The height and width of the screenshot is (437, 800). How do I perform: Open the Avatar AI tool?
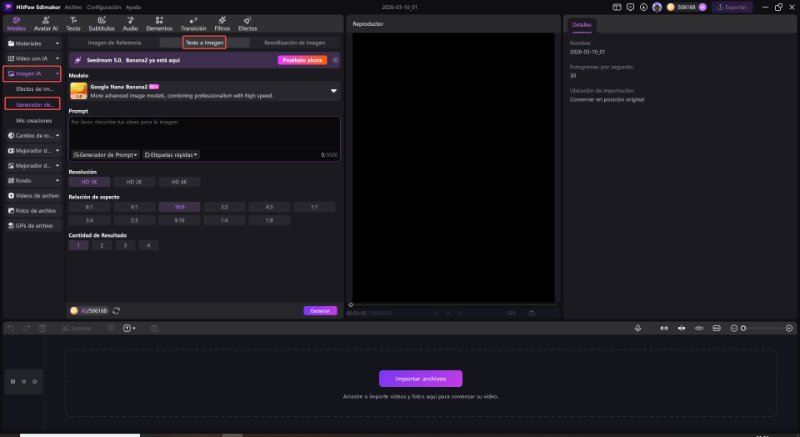tap(46, 24)
